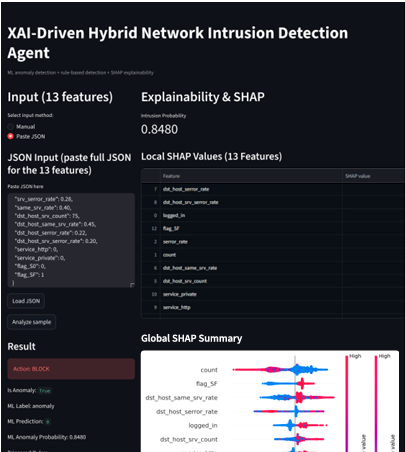The image size is (405, 452).
Task: Click the Feature column header
Action: tap(251, 176)
